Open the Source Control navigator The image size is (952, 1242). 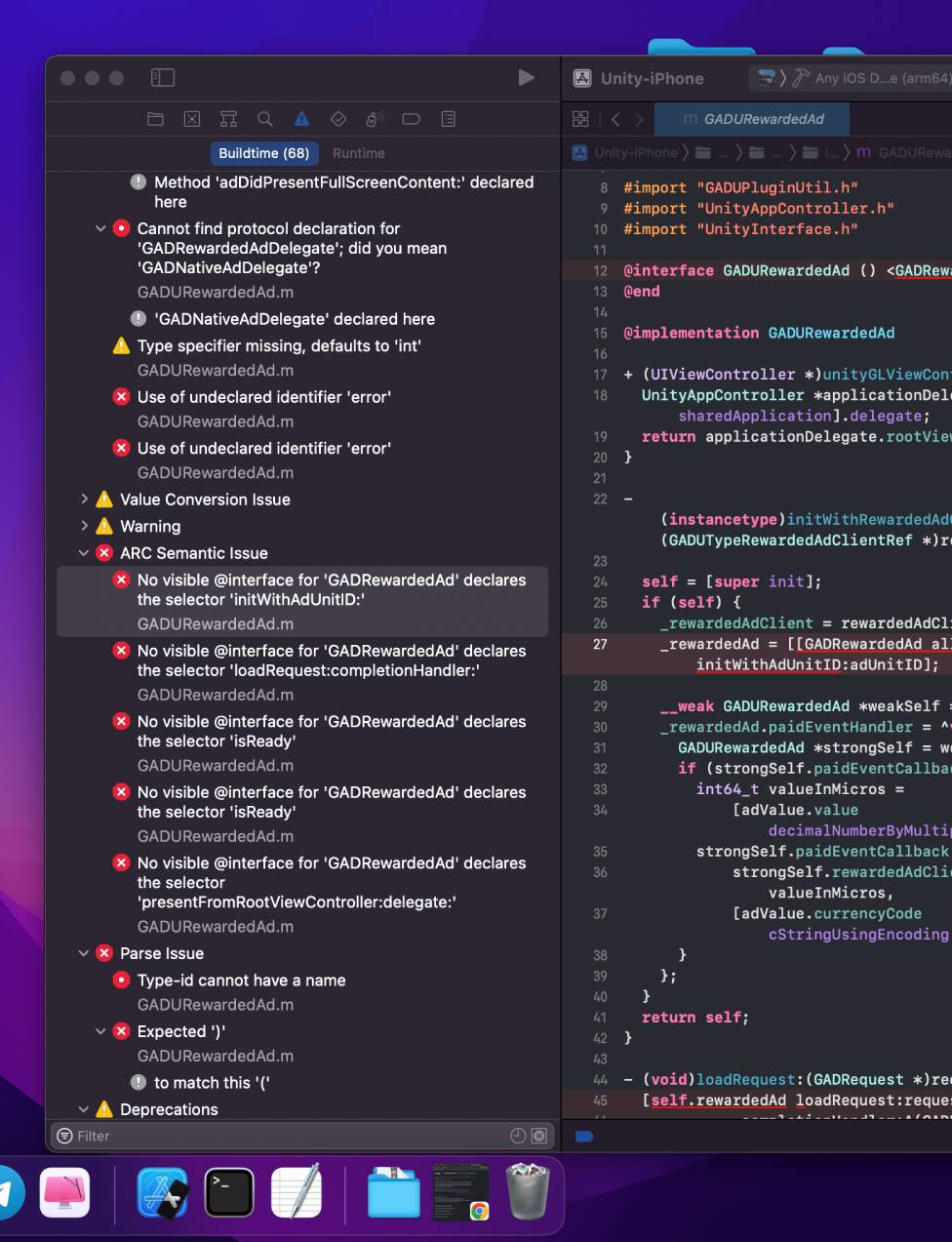point(192,119)
